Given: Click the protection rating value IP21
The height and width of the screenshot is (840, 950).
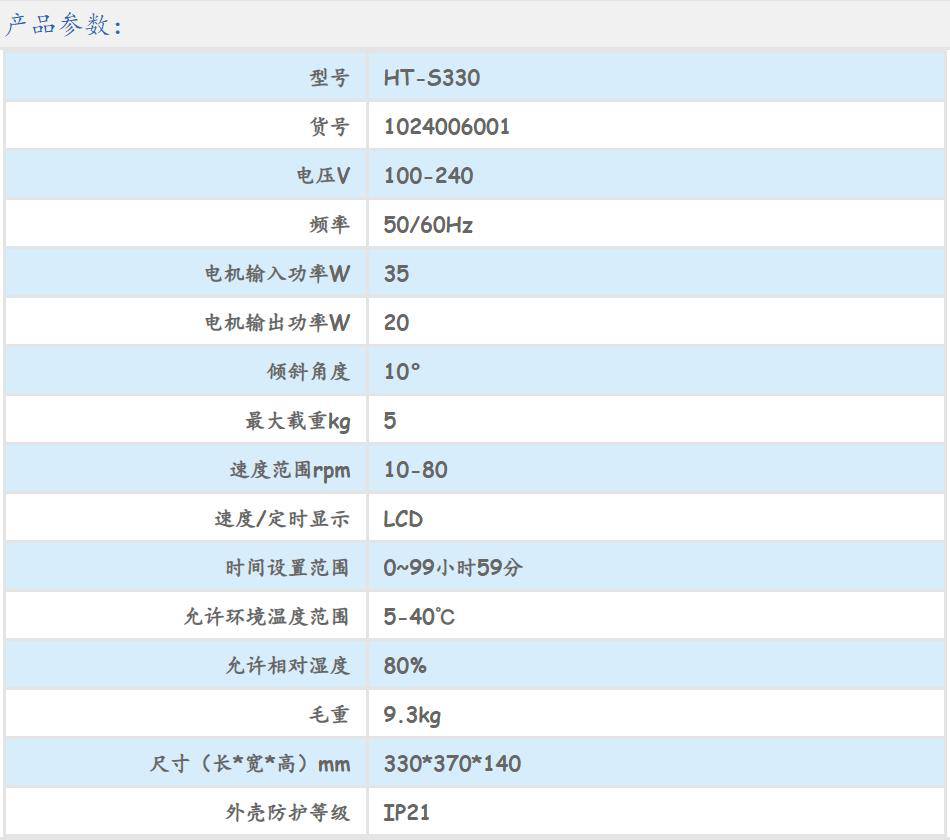Looking at the screenshot, I should [x=406, y=812].
